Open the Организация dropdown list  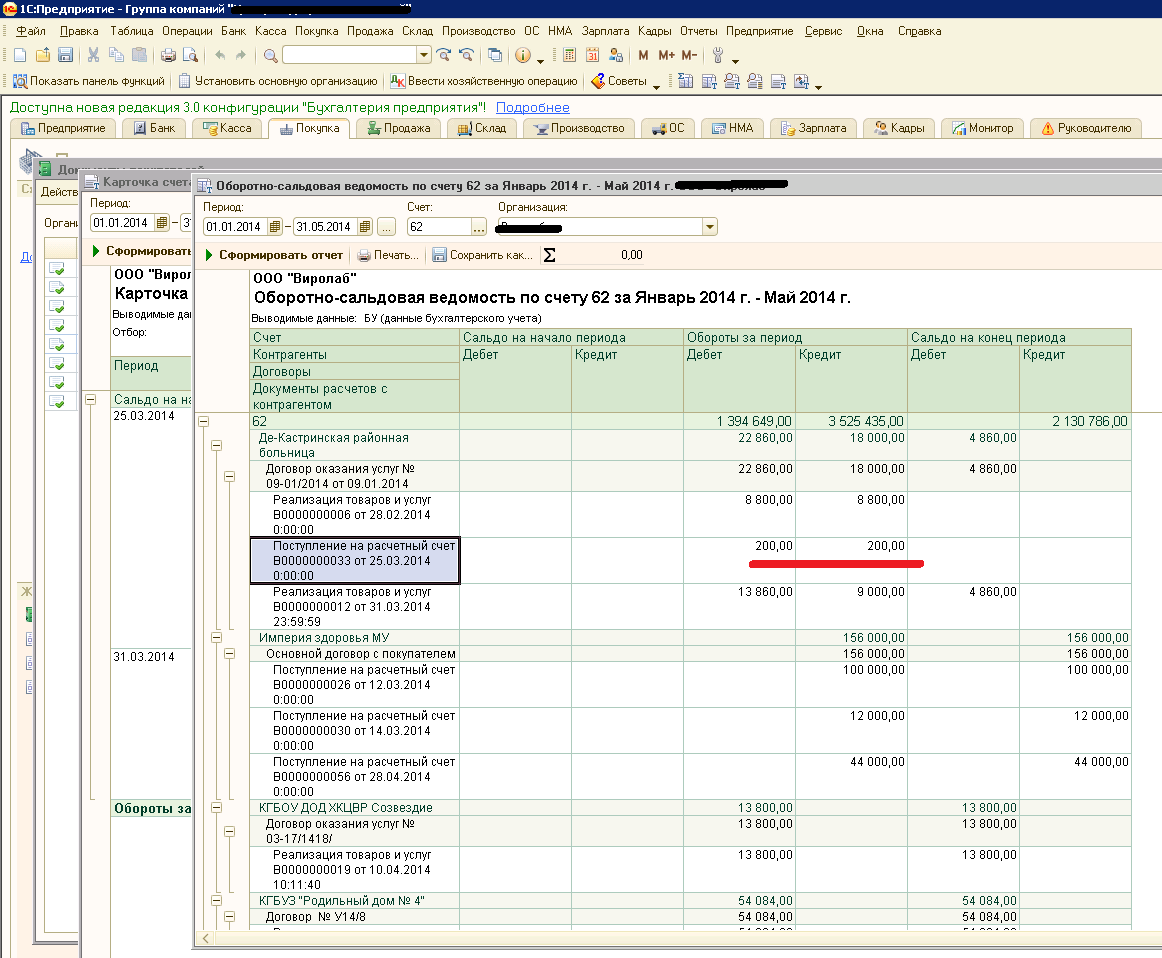point(710,227)
